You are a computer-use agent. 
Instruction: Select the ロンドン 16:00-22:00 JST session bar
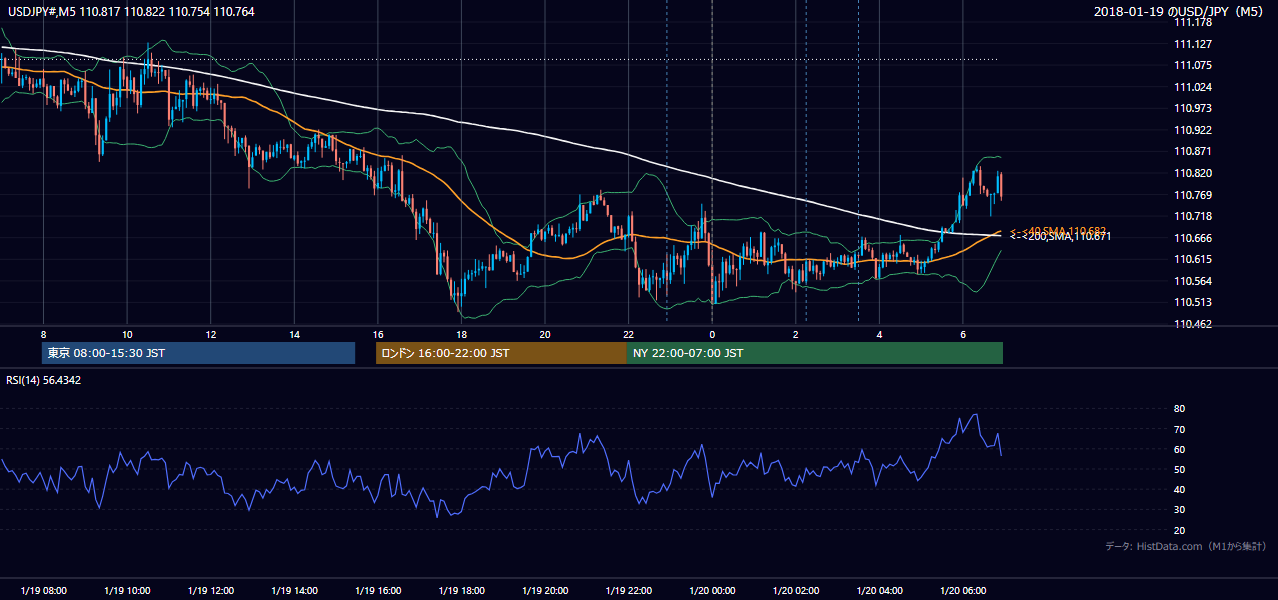(x=501, y=353)
